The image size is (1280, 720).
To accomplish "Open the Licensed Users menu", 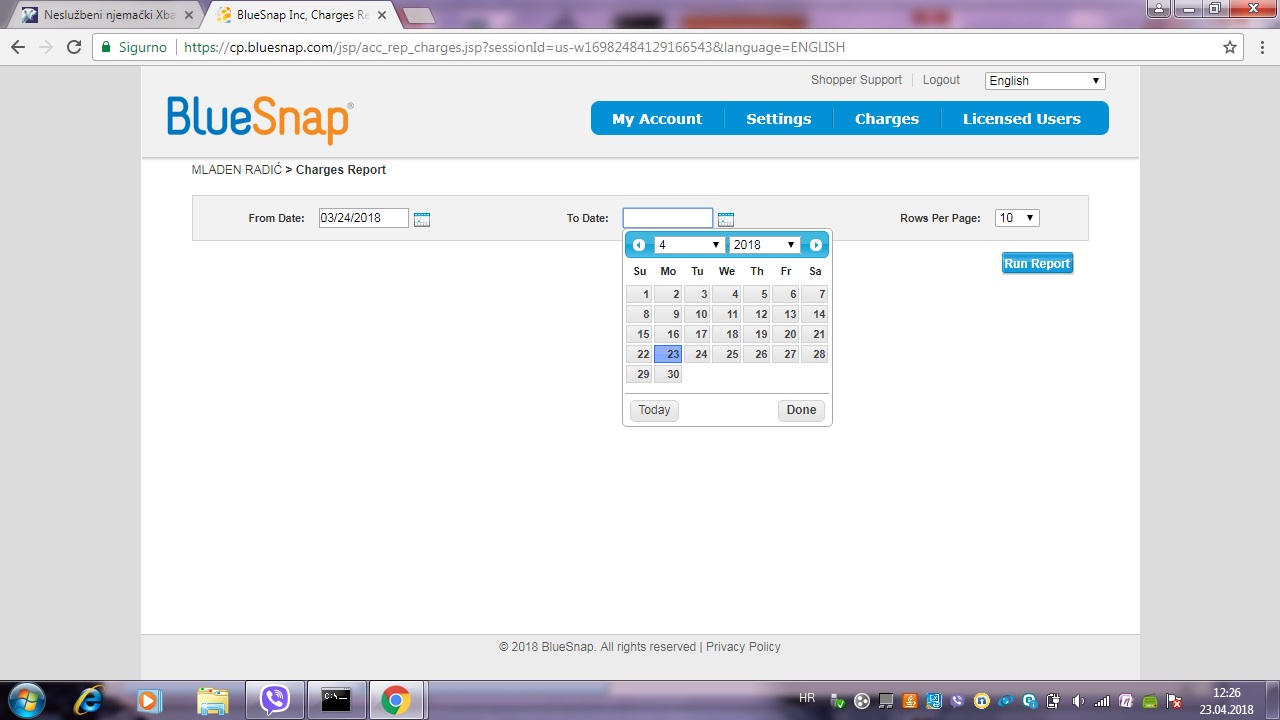I will pos(1022,118).
